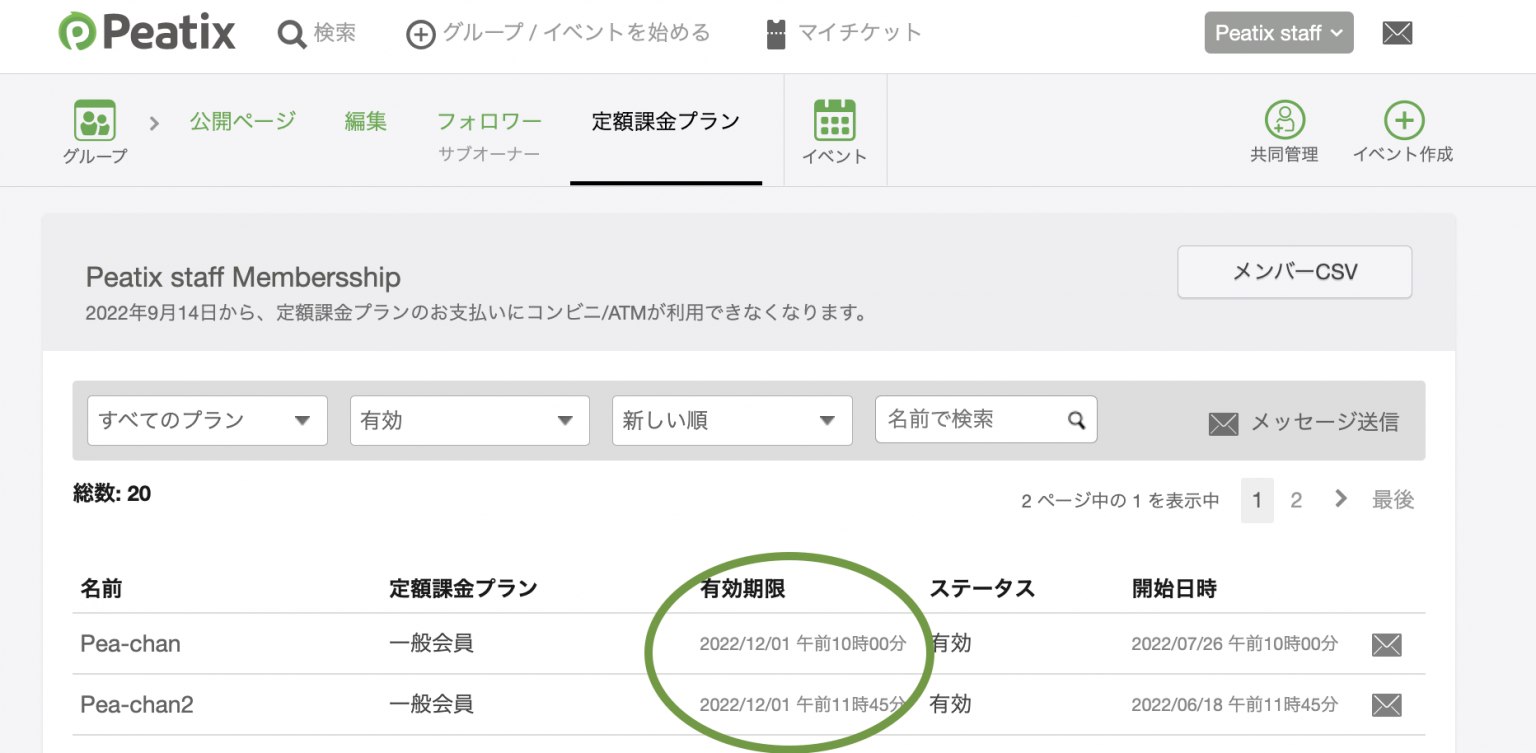Viewport: 1536px width, 753px height.
Task: Click Pea-chan2's envelope icon
Action: [x=1386, y=705]
